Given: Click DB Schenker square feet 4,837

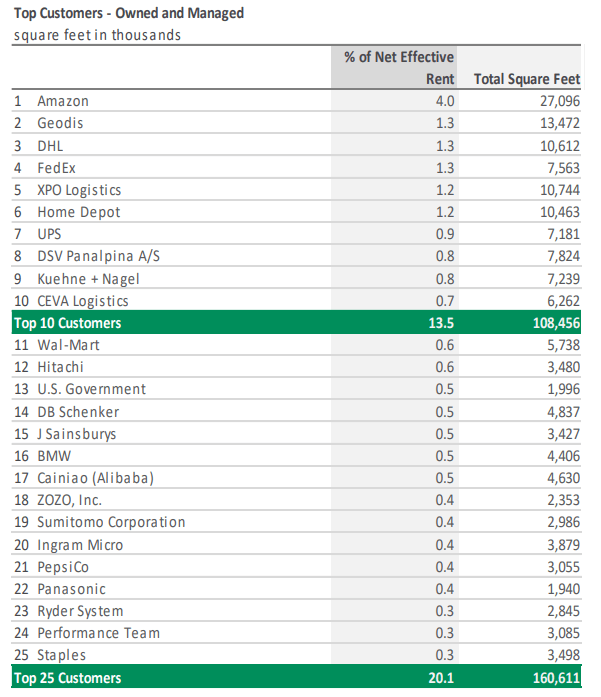Looking at the screenshot, I should (564, 412).
